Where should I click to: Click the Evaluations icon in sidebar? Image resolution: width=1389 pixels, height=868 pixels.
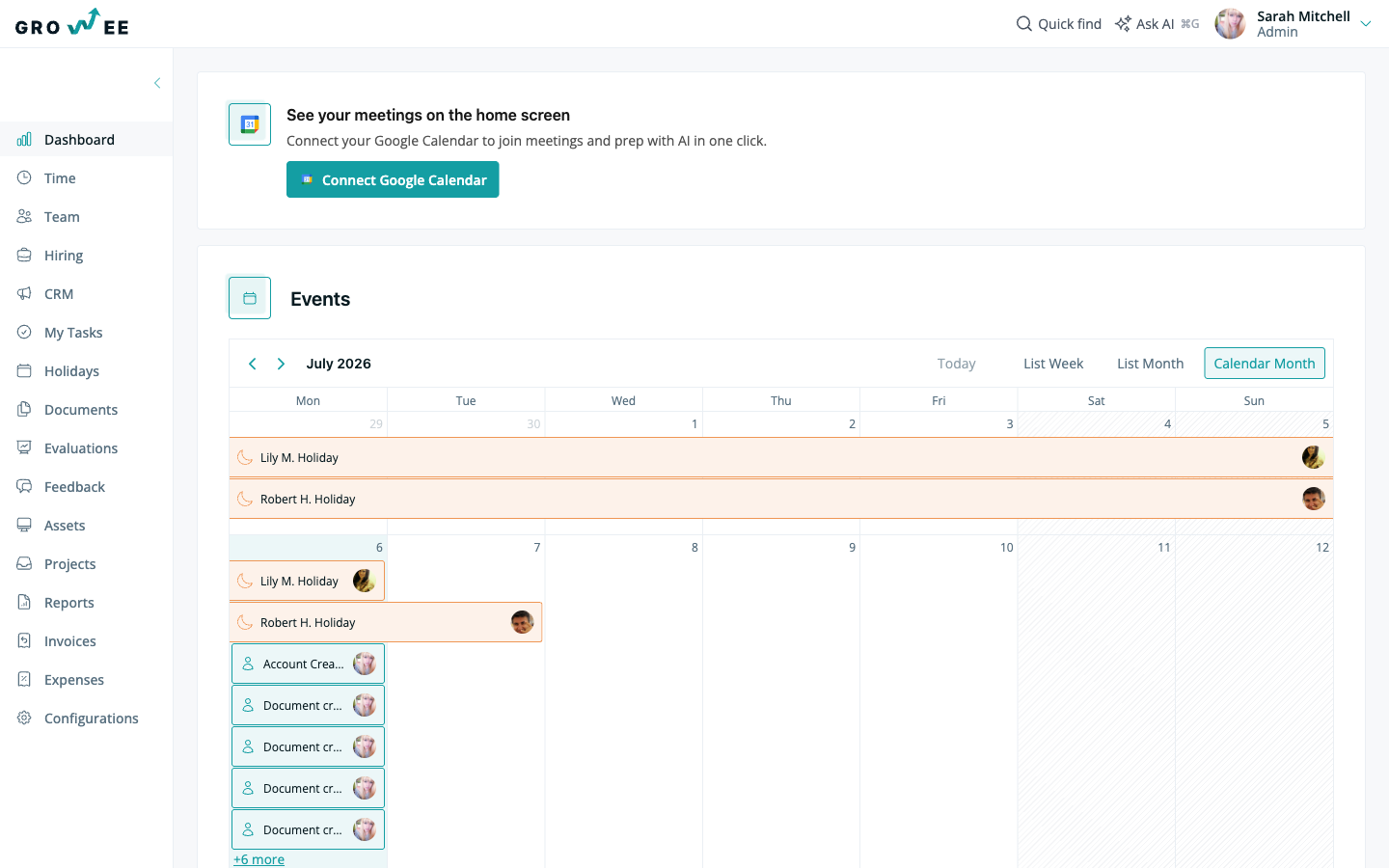click(x=24, y=448)
